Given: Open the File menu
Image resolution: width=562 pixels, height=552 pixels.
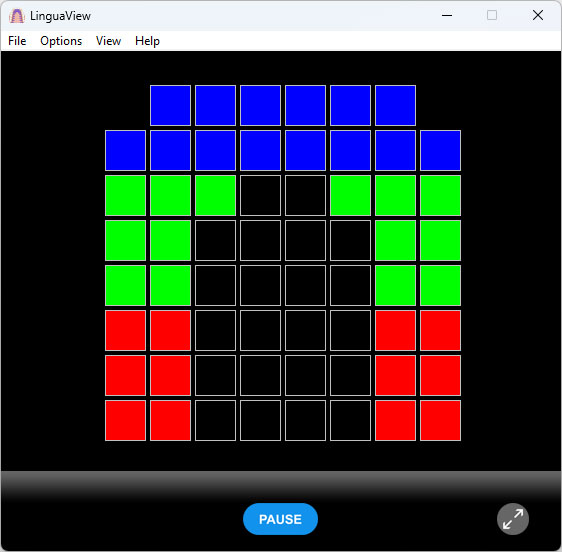Looking at the screenshot, I should [17, 41].
